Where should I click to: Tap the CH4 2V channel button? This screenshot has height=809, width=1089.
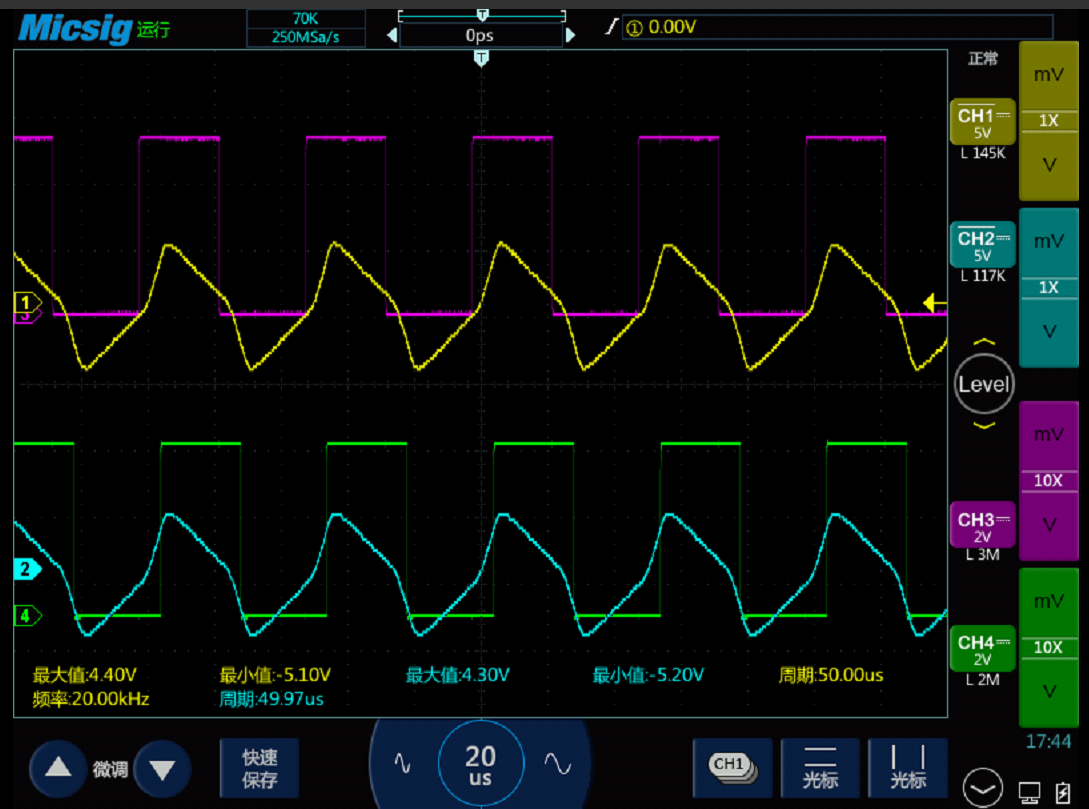coord(982,649)
